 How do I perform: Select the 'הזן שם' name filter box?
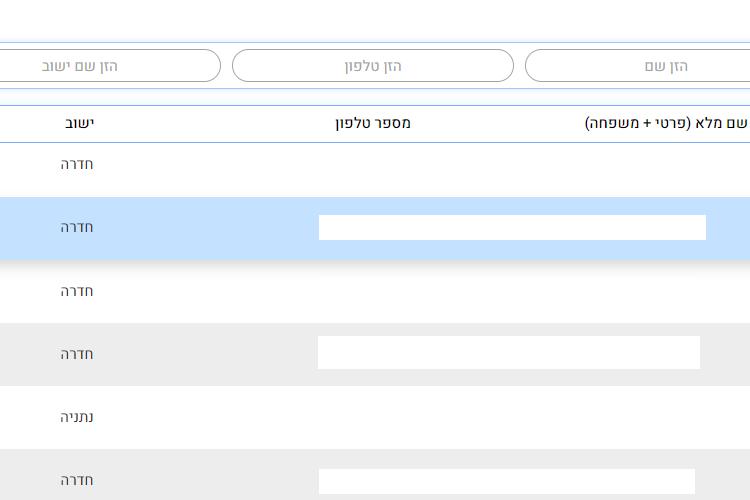638,66
